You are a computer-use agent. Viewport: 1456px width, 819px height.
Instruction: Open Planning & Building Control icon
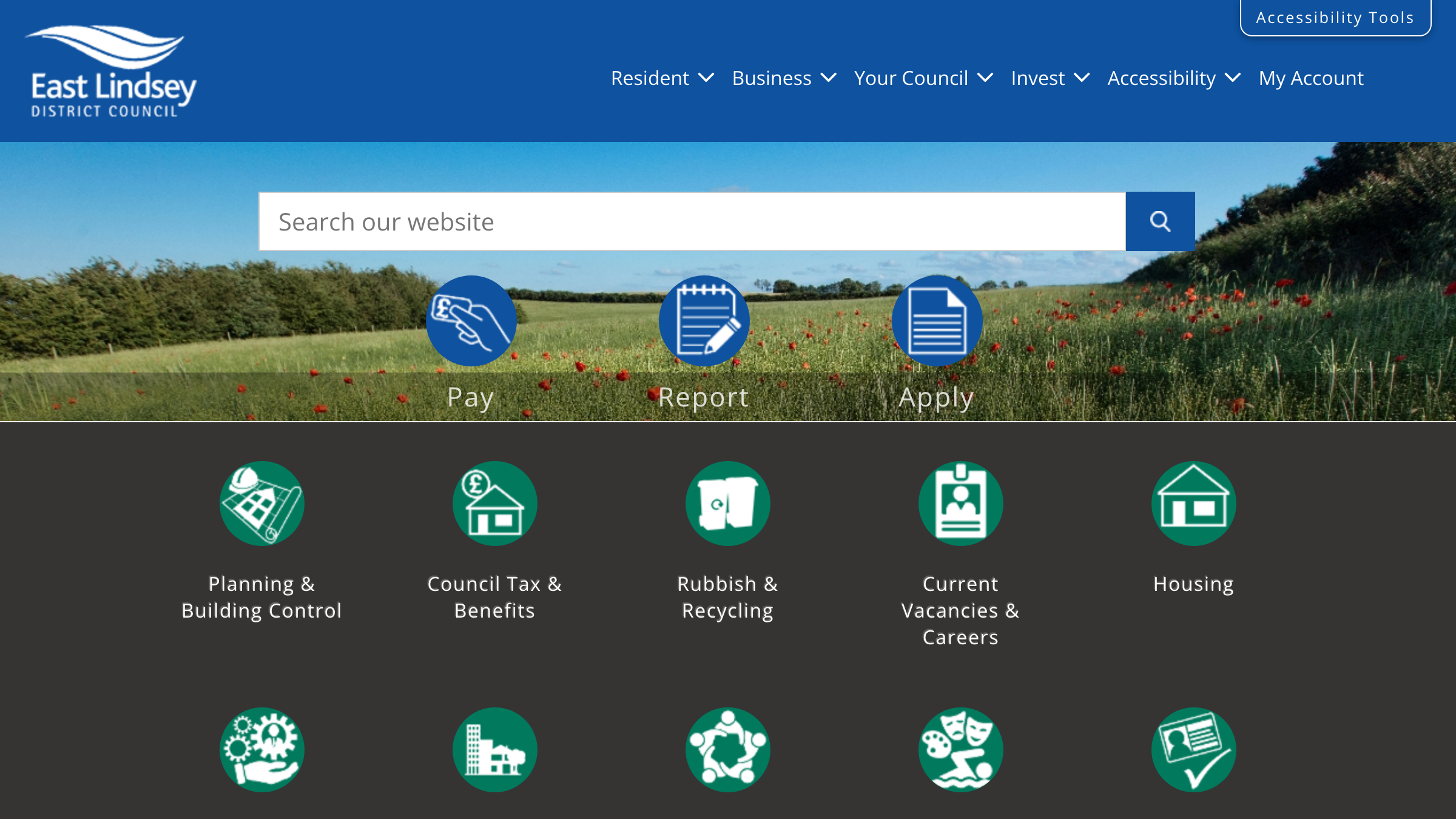coord(261,504)
